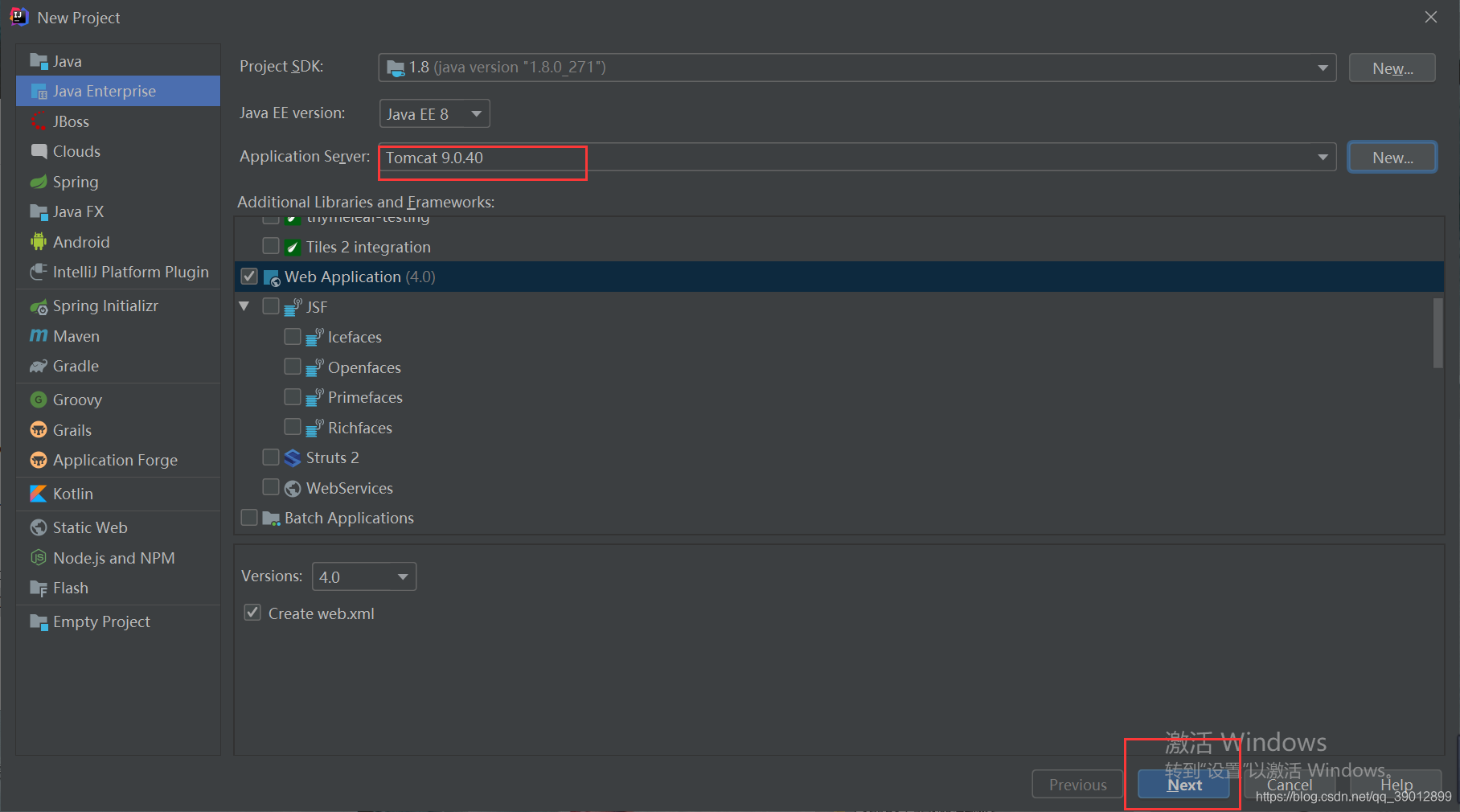Click the JBoss icon
The image size is (1460, 812).
39,121
